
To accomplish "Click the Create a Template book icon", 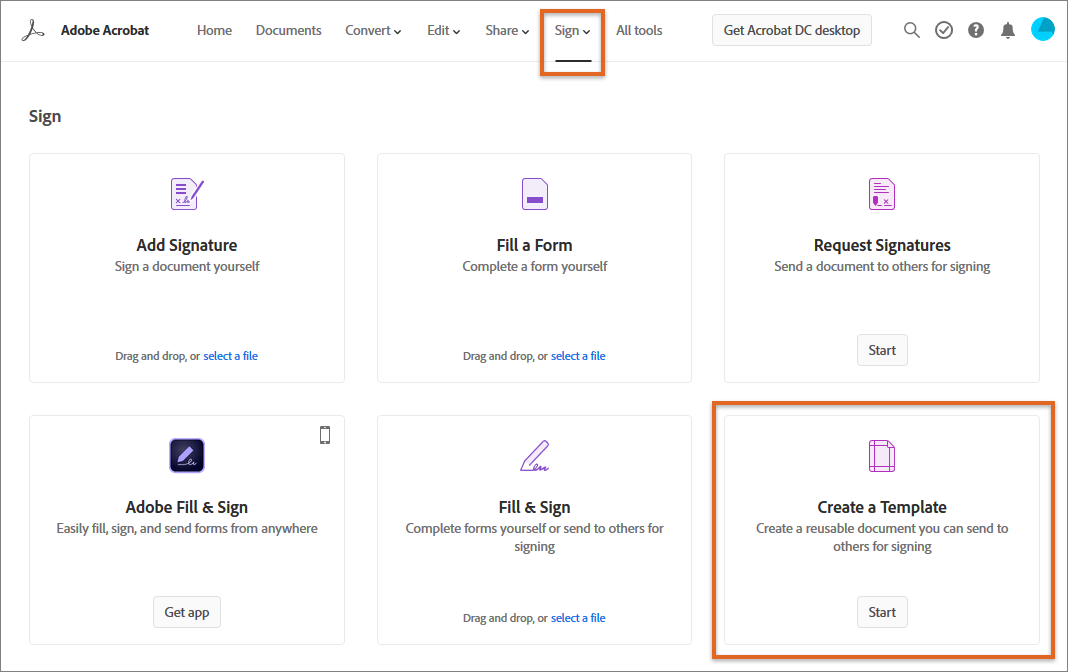I will point(881,455).
